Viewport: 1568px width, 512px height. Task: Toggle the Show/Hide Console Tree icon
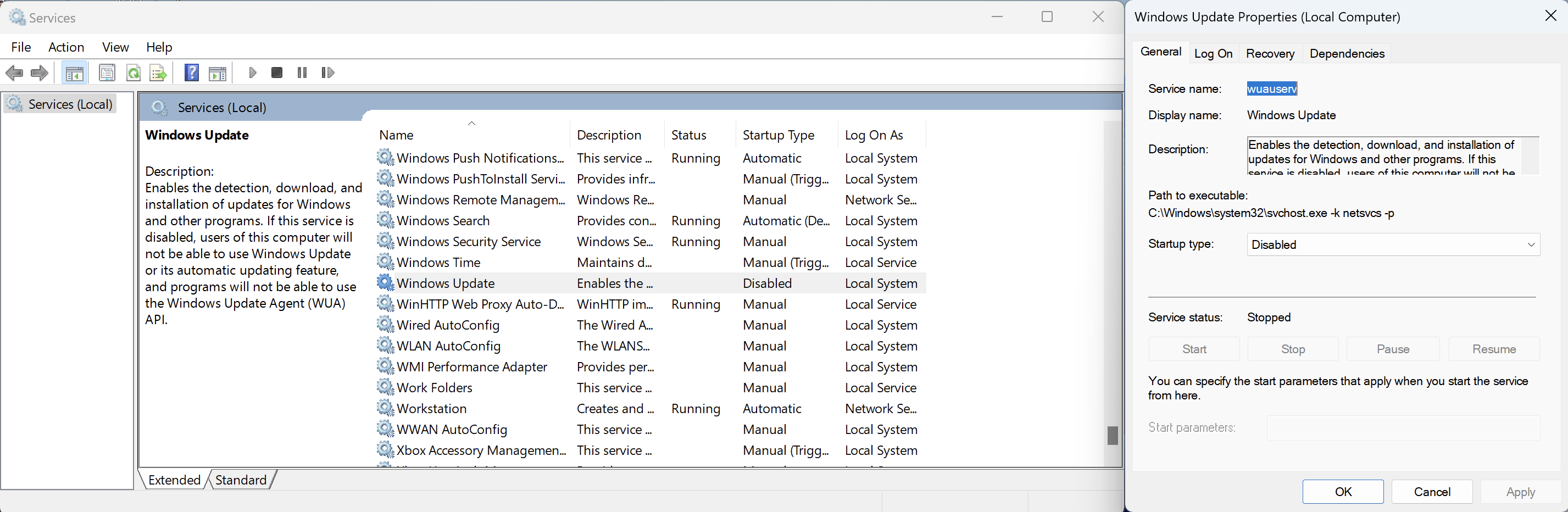74,73
